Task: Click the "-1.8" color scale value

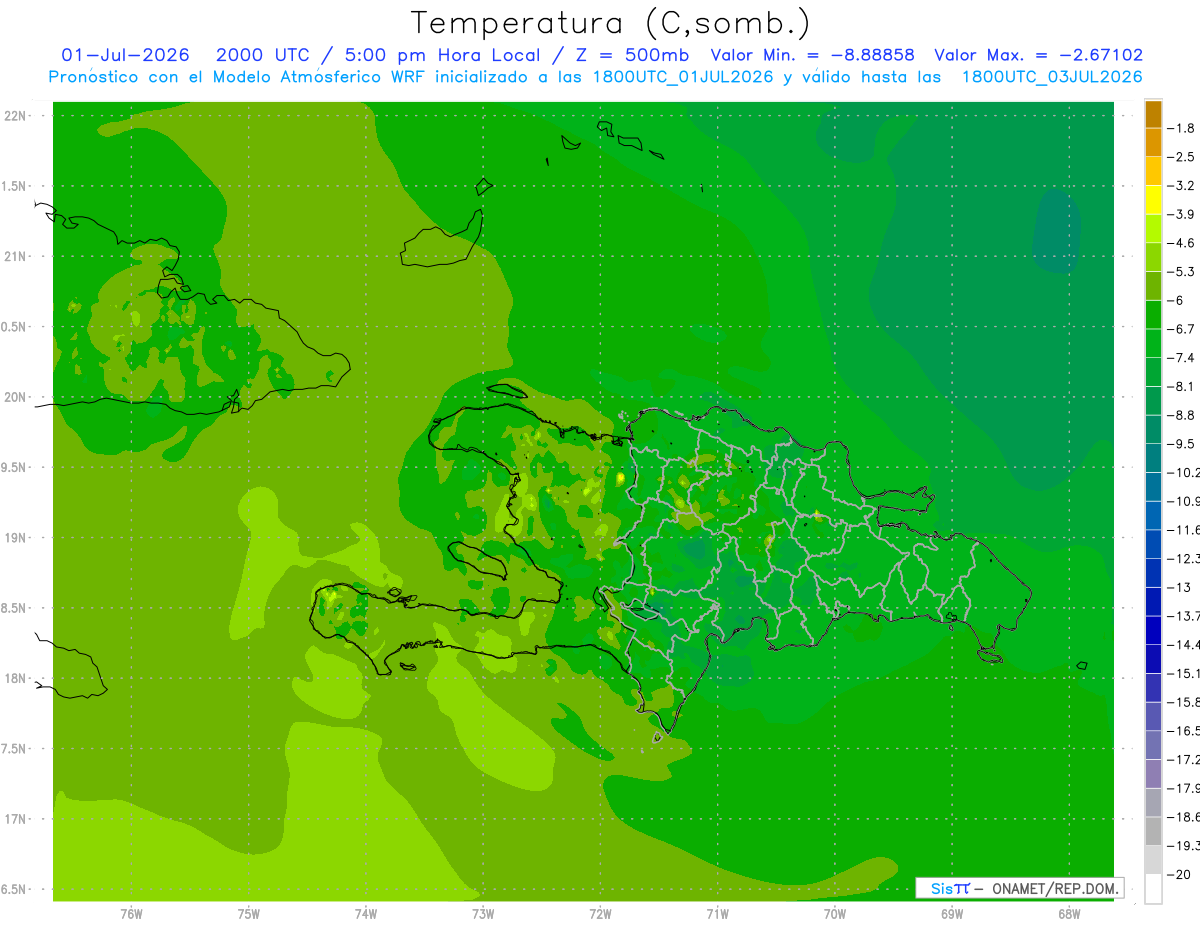Action: (1182, 128)
